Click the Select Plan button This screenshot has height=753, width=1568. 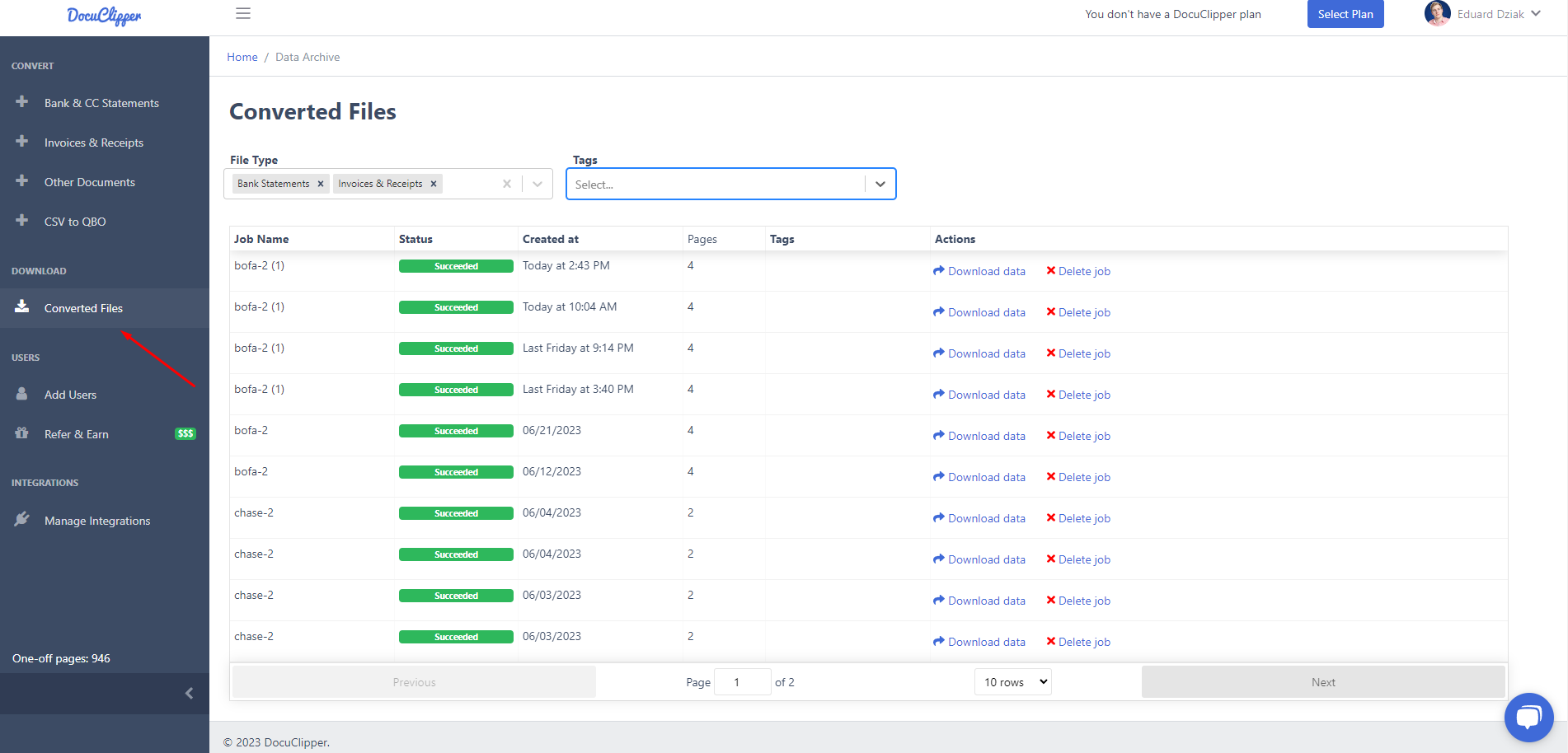click(1345, 14)
